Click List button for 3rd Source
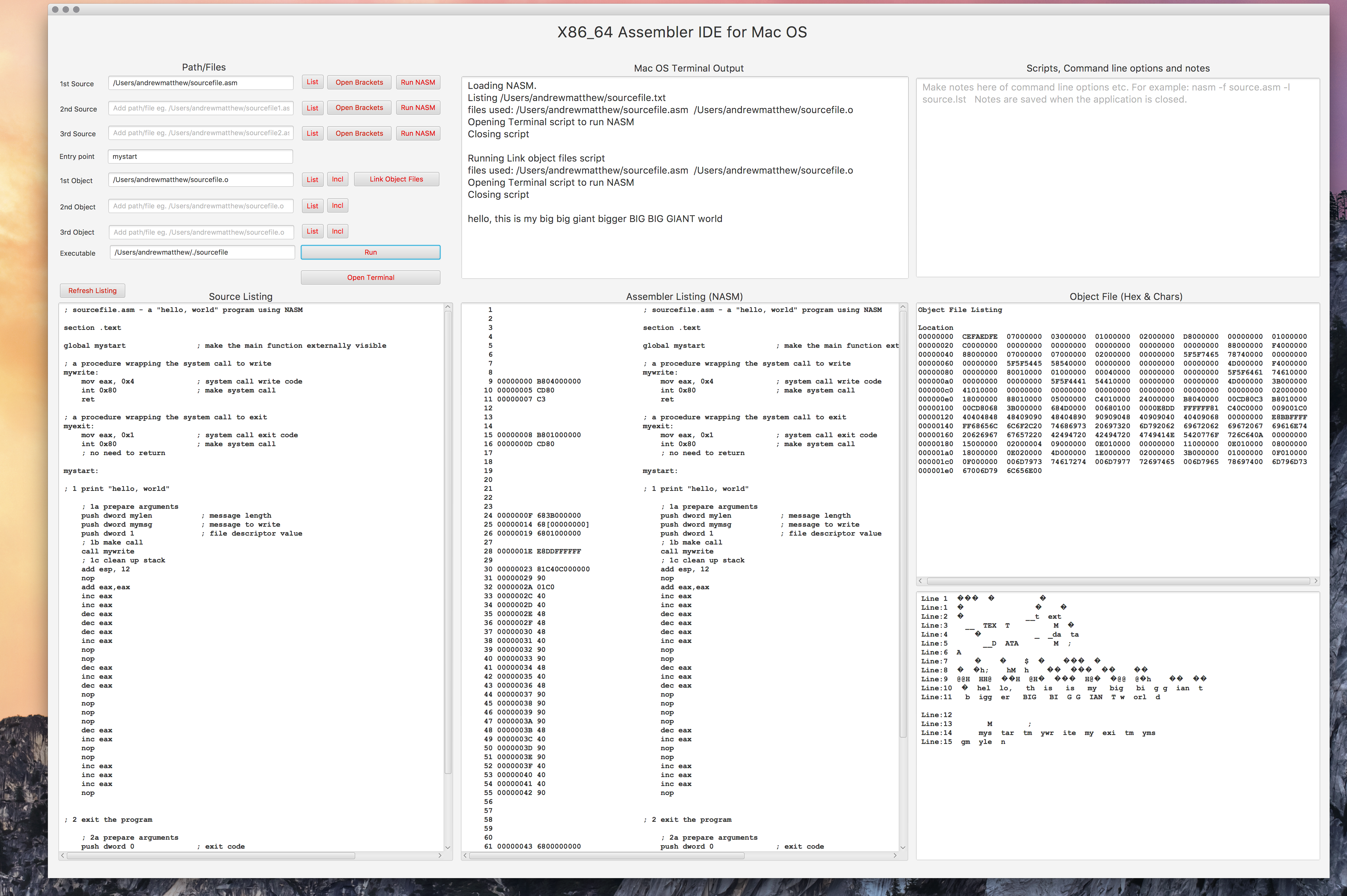1347x896 pixels. (x=312, y=133)
